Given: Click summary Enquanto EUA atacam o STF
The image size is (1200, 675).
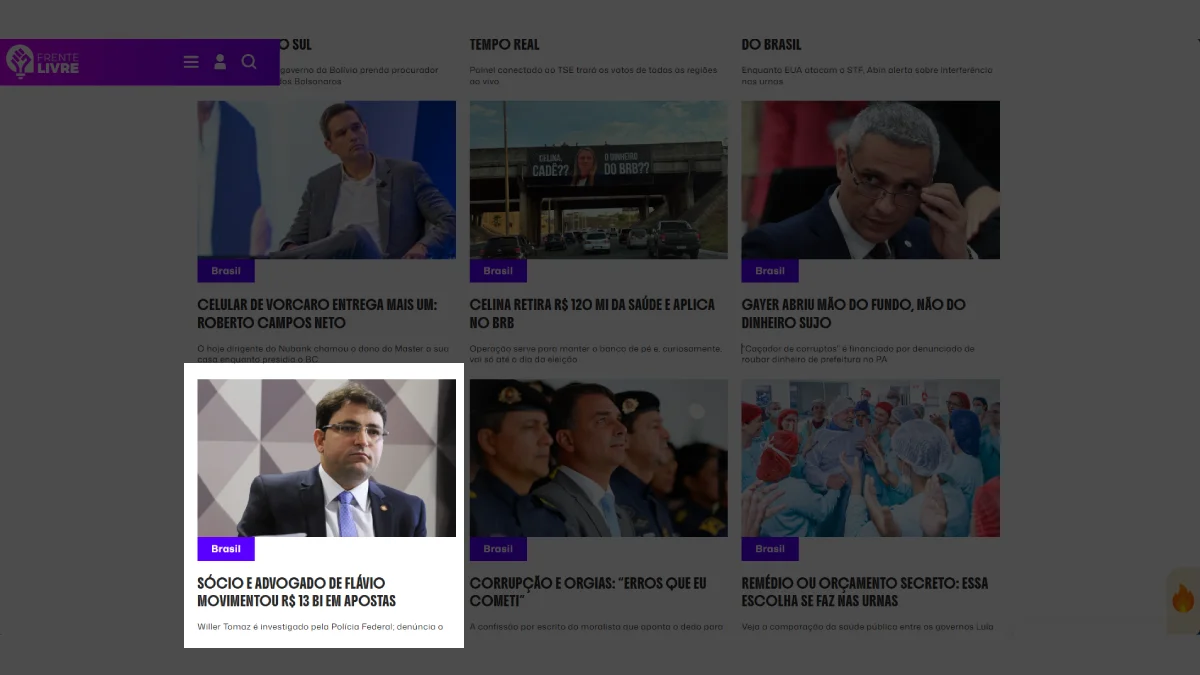Looking at the screenshot, I should [867, 75].
